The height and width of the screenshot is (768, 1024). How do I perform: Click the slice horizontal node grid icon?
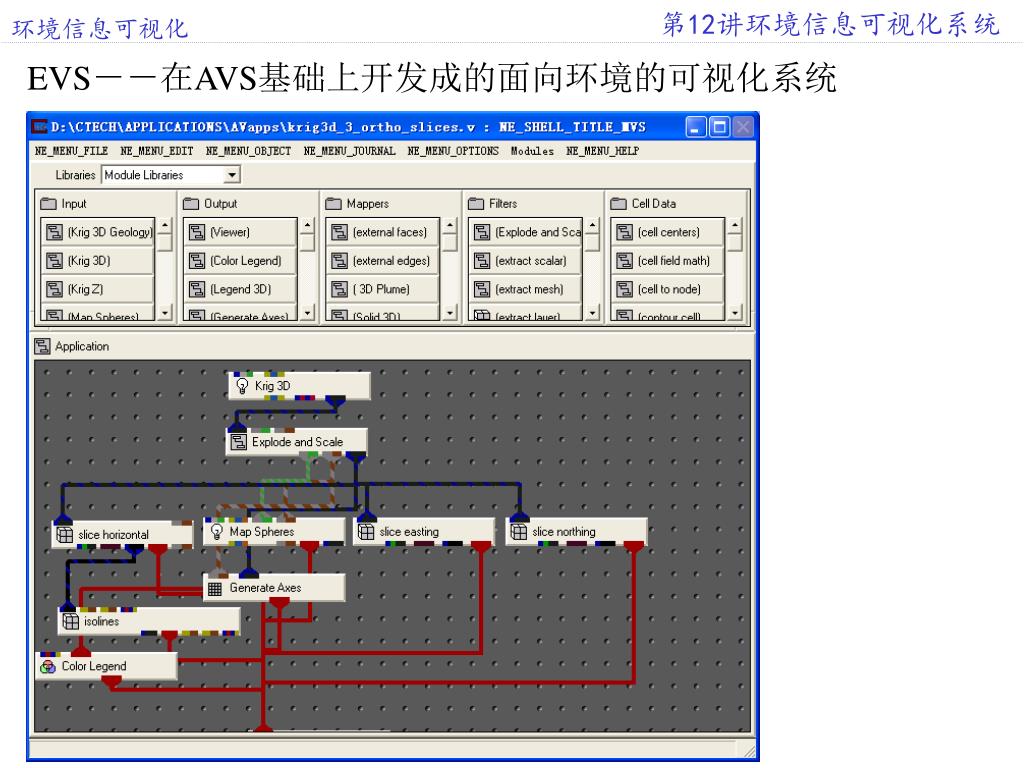click(65, 535)
